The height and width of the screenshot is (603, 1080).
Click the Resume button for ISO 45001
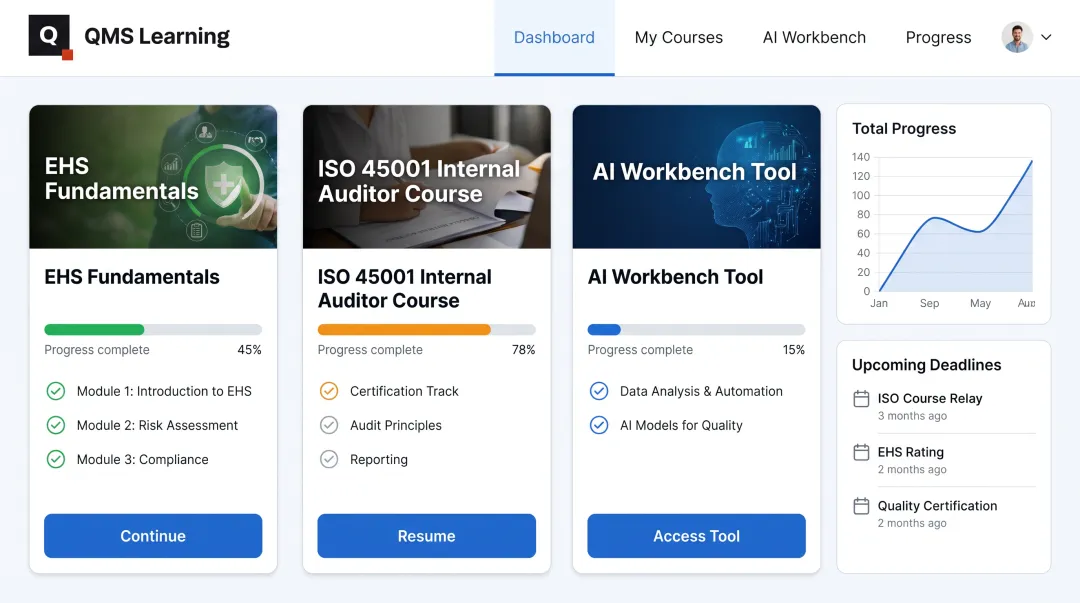pyautogui.click(x=426, y=535)
